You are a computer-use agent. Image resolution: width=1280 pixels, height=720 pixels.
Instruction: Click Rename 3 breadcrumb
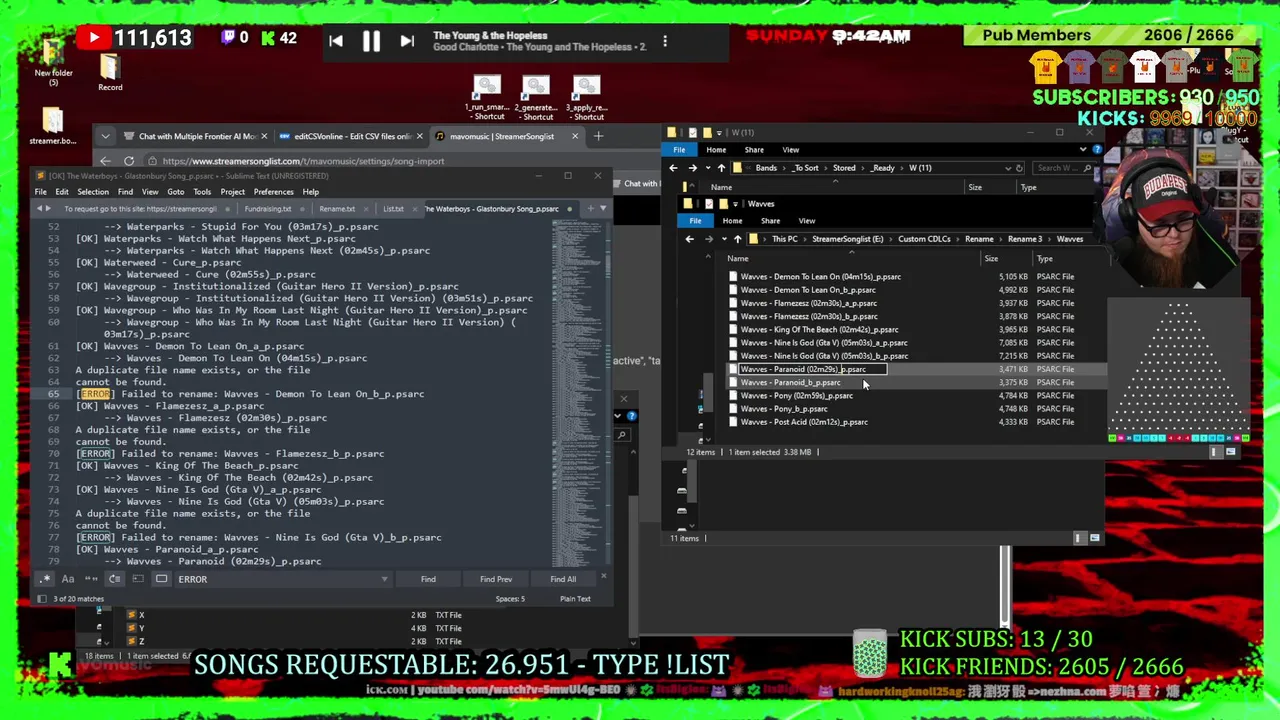click(x=1024, y=239)
